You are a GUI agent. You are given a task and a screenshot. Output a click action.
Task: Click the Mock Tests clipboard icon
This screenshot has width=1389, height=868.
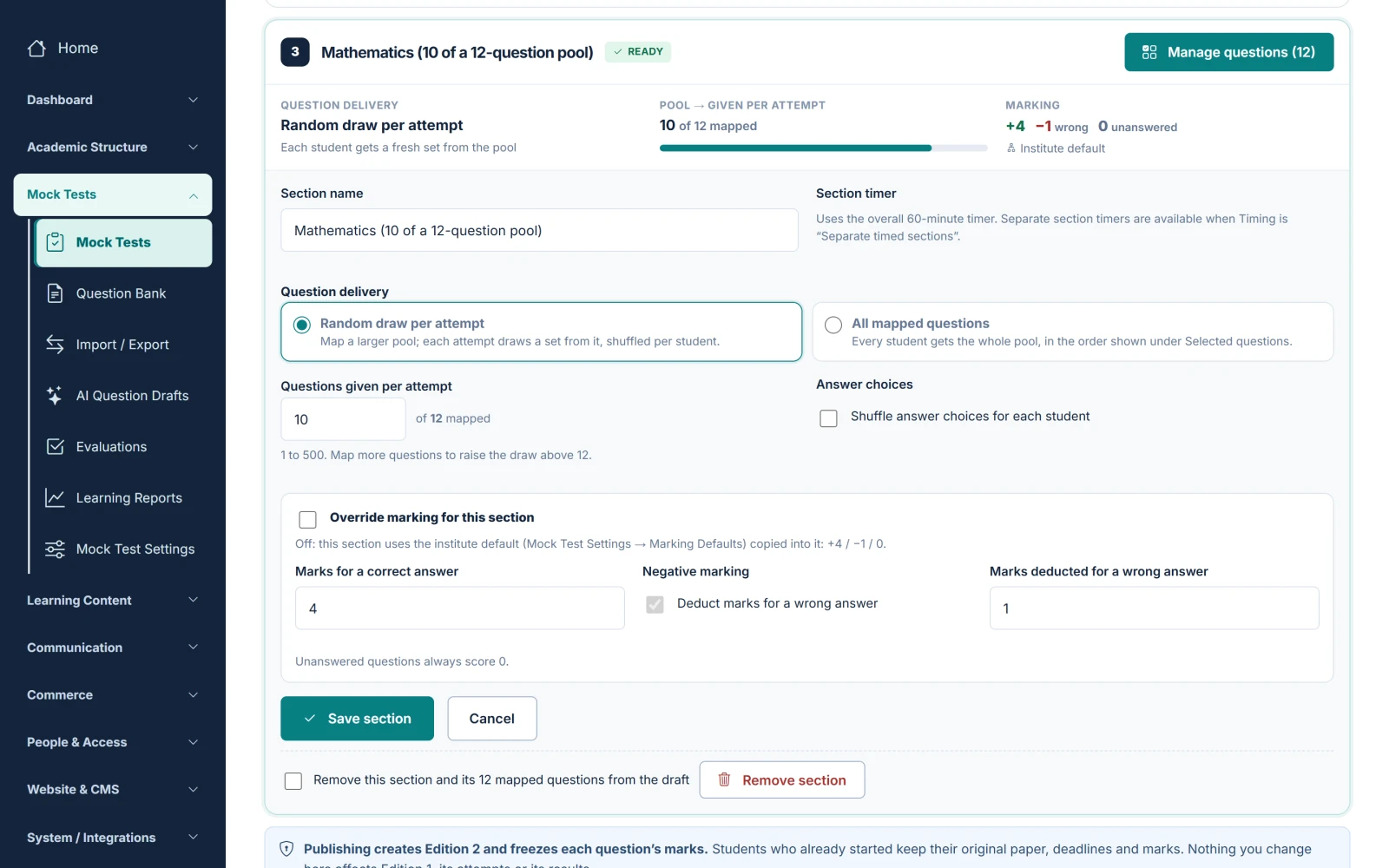pyautogui.click(x=55, y=242)
